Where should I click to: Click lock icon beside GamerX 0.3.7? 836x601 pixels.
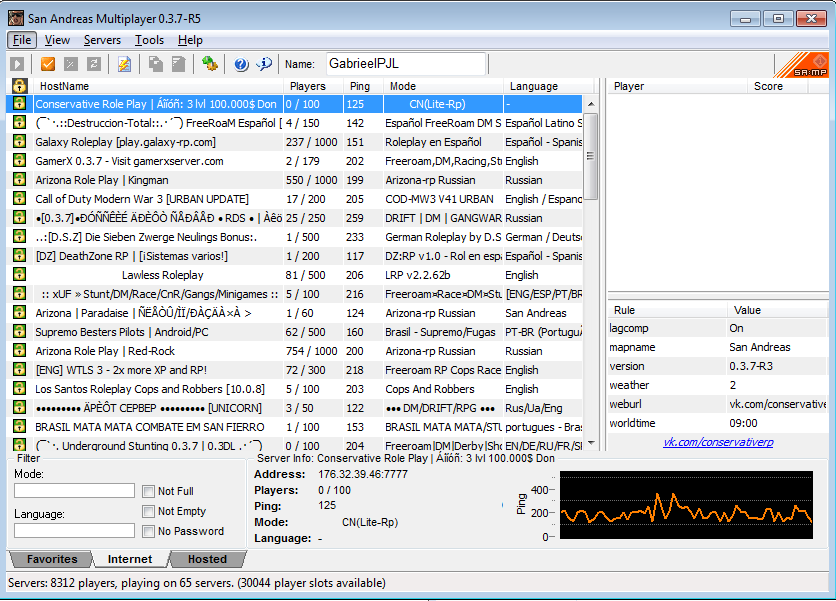[20, 161]
